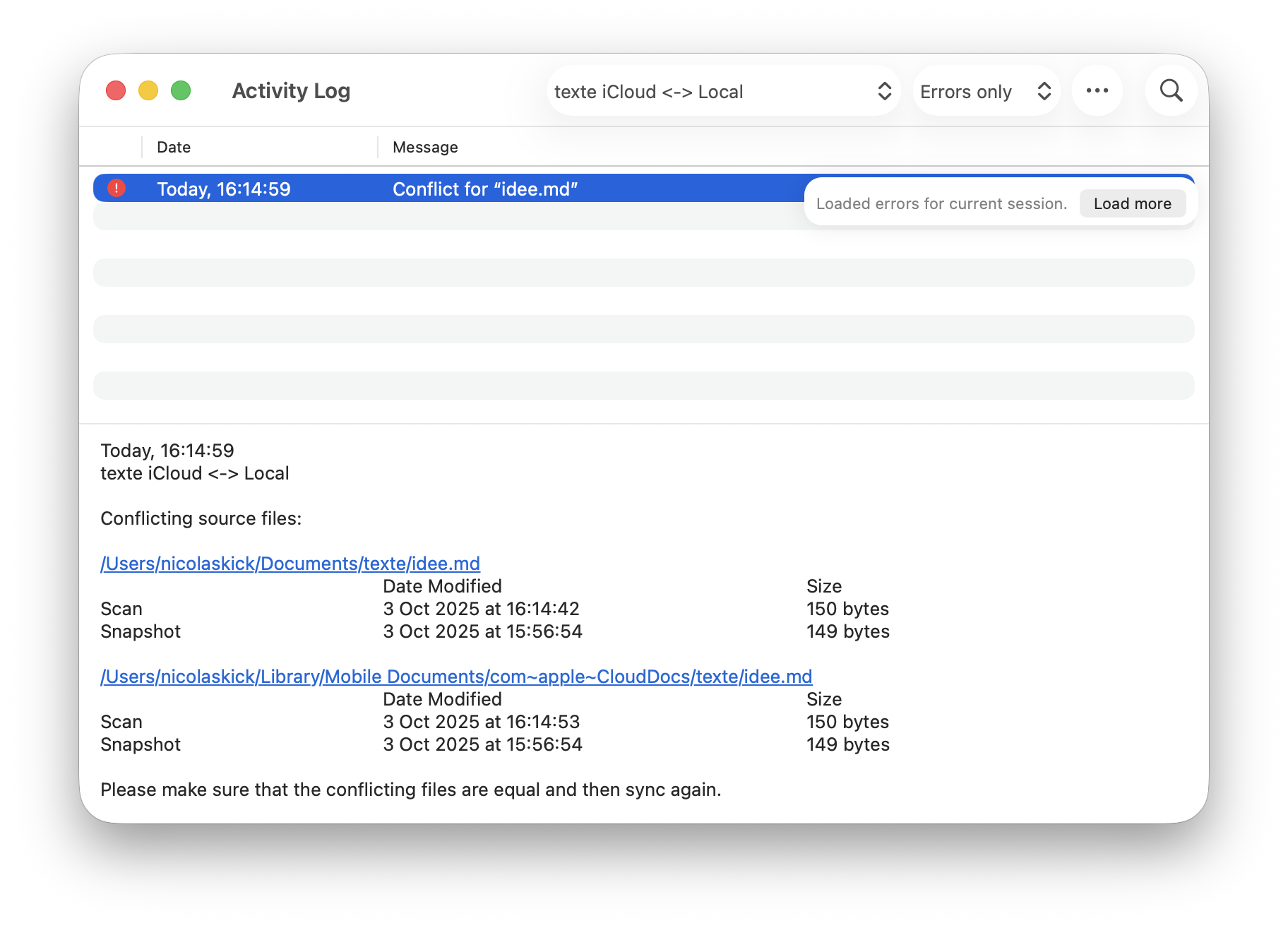
Task: Open the Documents/texte/idee.md file link
Action: click(290, 564)
